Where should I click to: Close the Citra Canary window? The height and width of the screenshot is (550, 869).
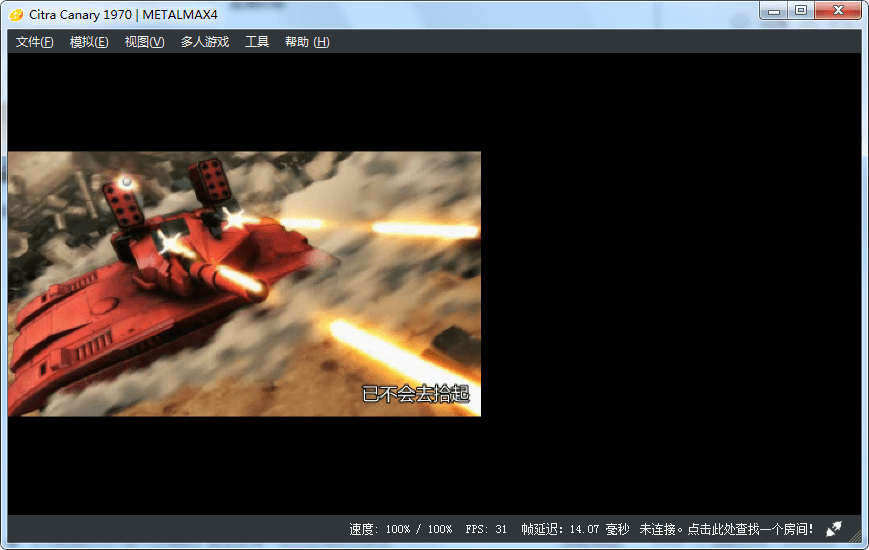[x=838, y=11]
